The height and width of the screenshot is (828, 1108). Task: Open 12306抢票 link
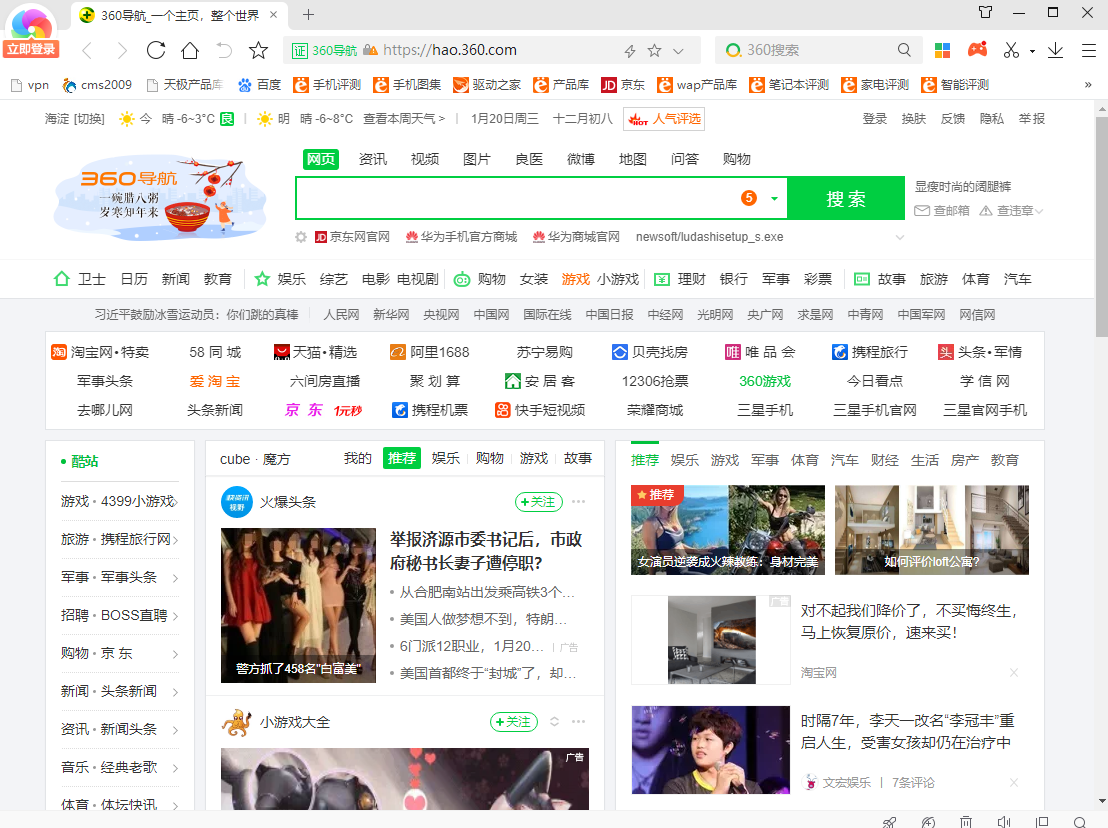click(x=655, y=382)
